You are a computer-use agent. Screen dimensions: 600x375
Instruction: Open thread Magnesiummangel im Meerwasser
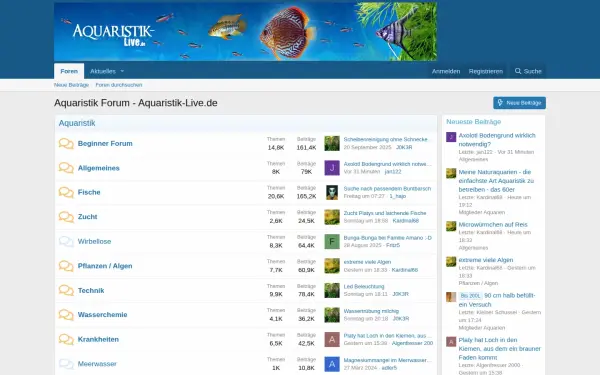click(x=387, y=360)
